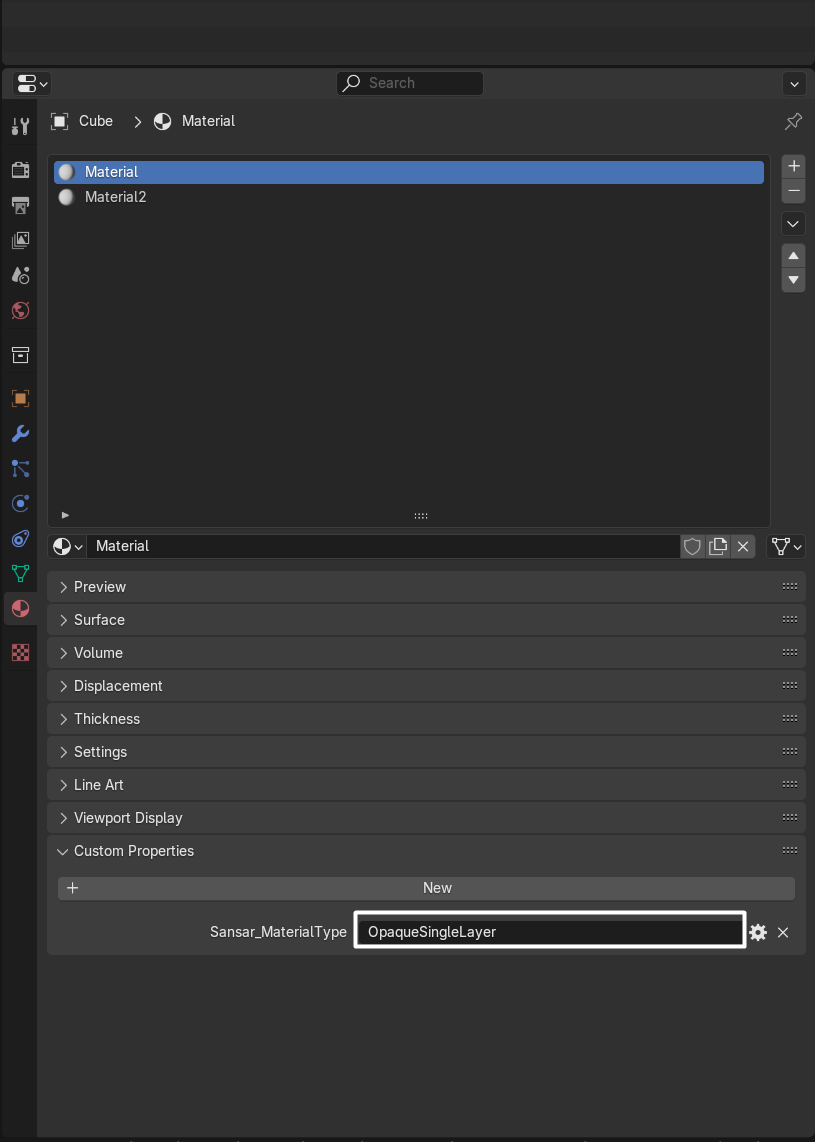The image size is (815, 1142).
Task: Open the World properties tab
Action: pyautogui.click(x=20, y=310)
